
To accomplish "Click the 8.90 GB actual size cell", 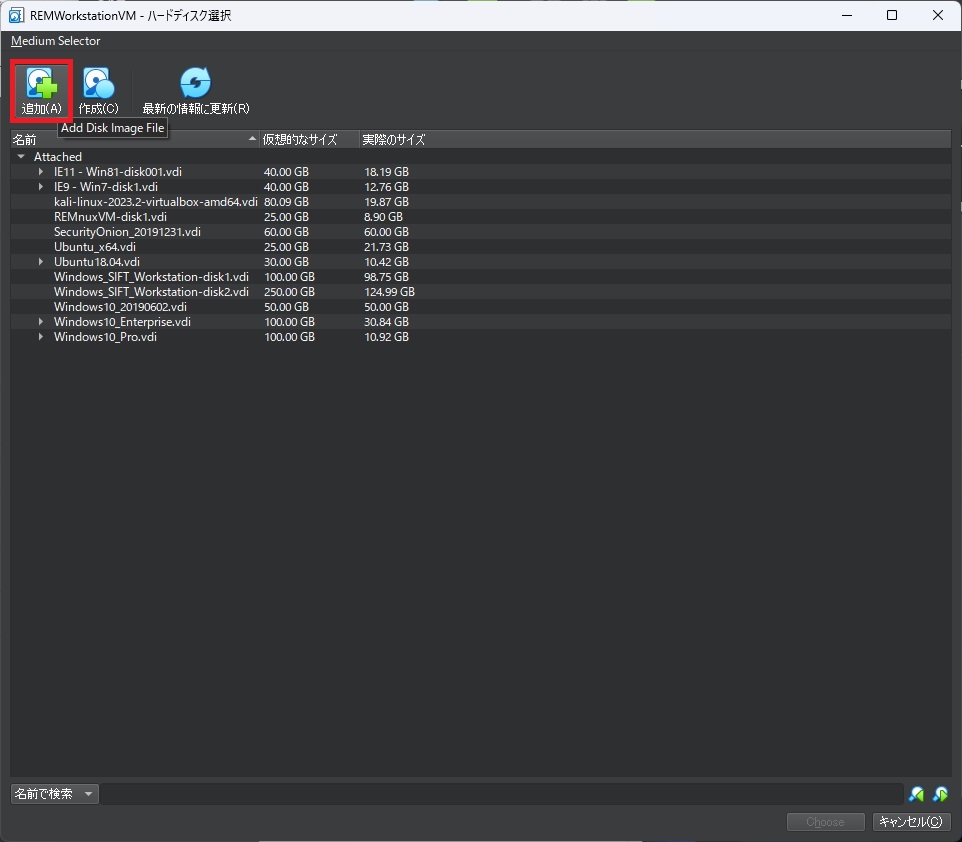I will pos(383,217).
